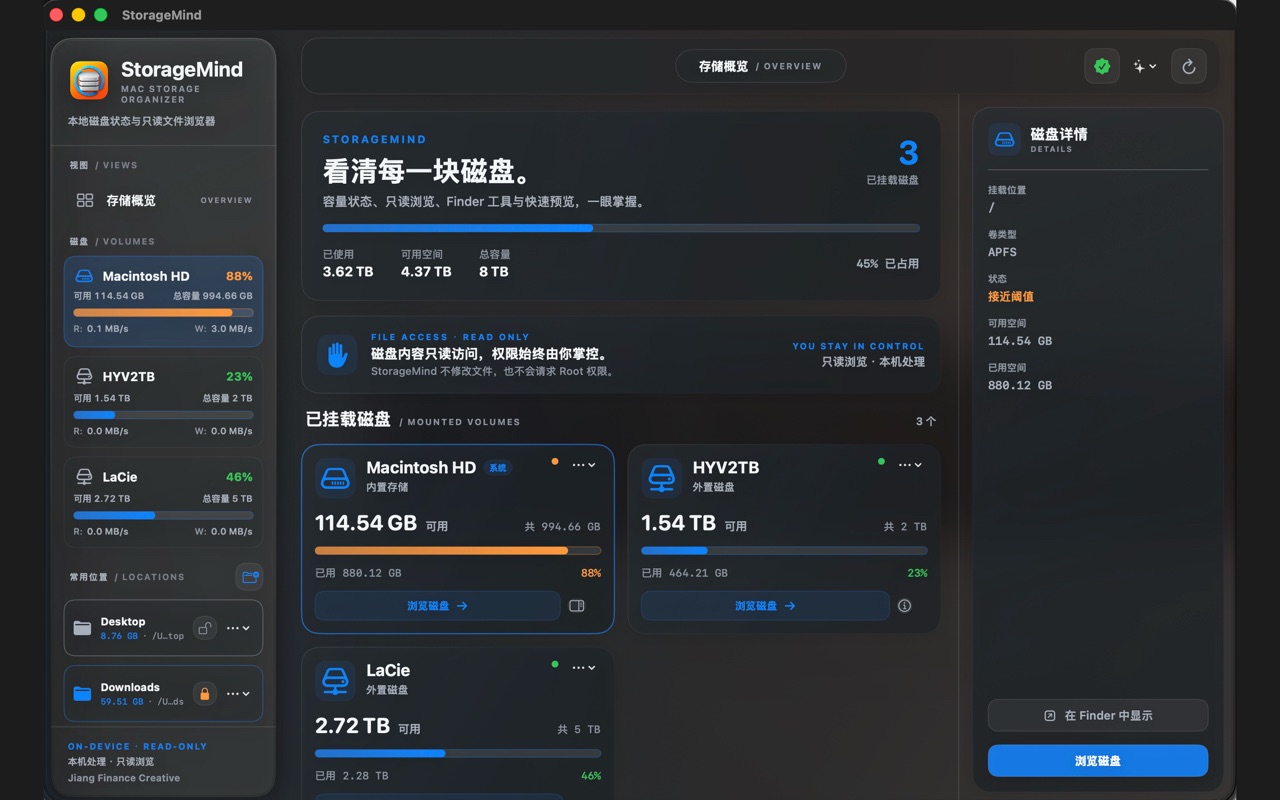This screenshot has height=800, width=1280.
Task: Open HYV2TB card more options menu
Action: pyautogui.click(x=910, y=465)
